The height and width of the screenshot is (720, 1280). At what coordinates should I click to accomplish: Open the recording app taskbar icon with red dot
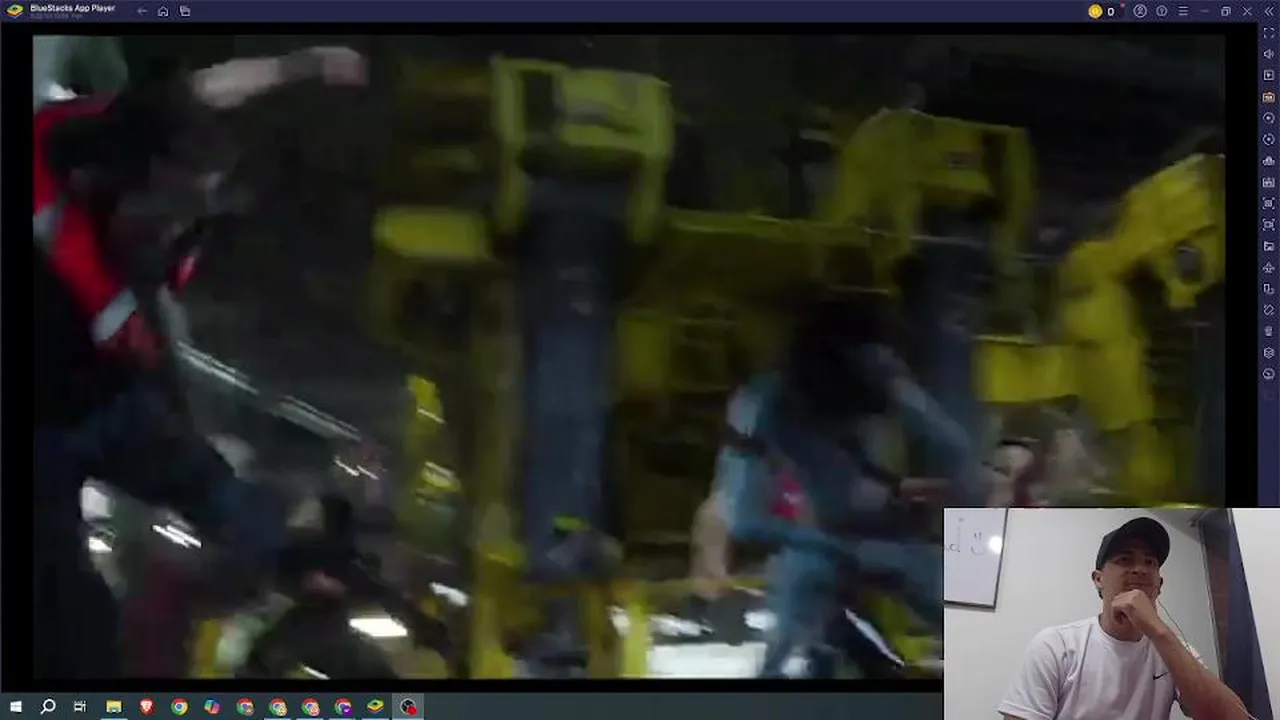408,707
